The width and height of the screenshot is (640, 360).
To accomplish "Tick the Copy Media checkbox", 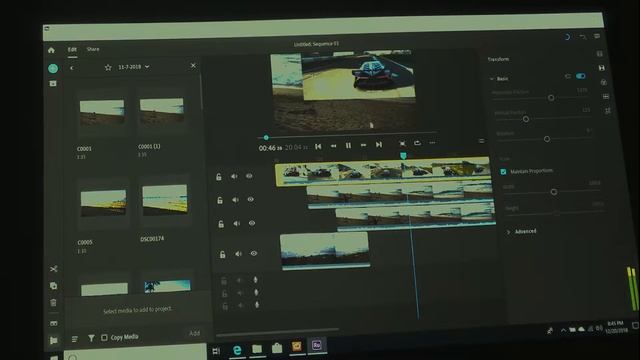I will (x=104, y=338).
